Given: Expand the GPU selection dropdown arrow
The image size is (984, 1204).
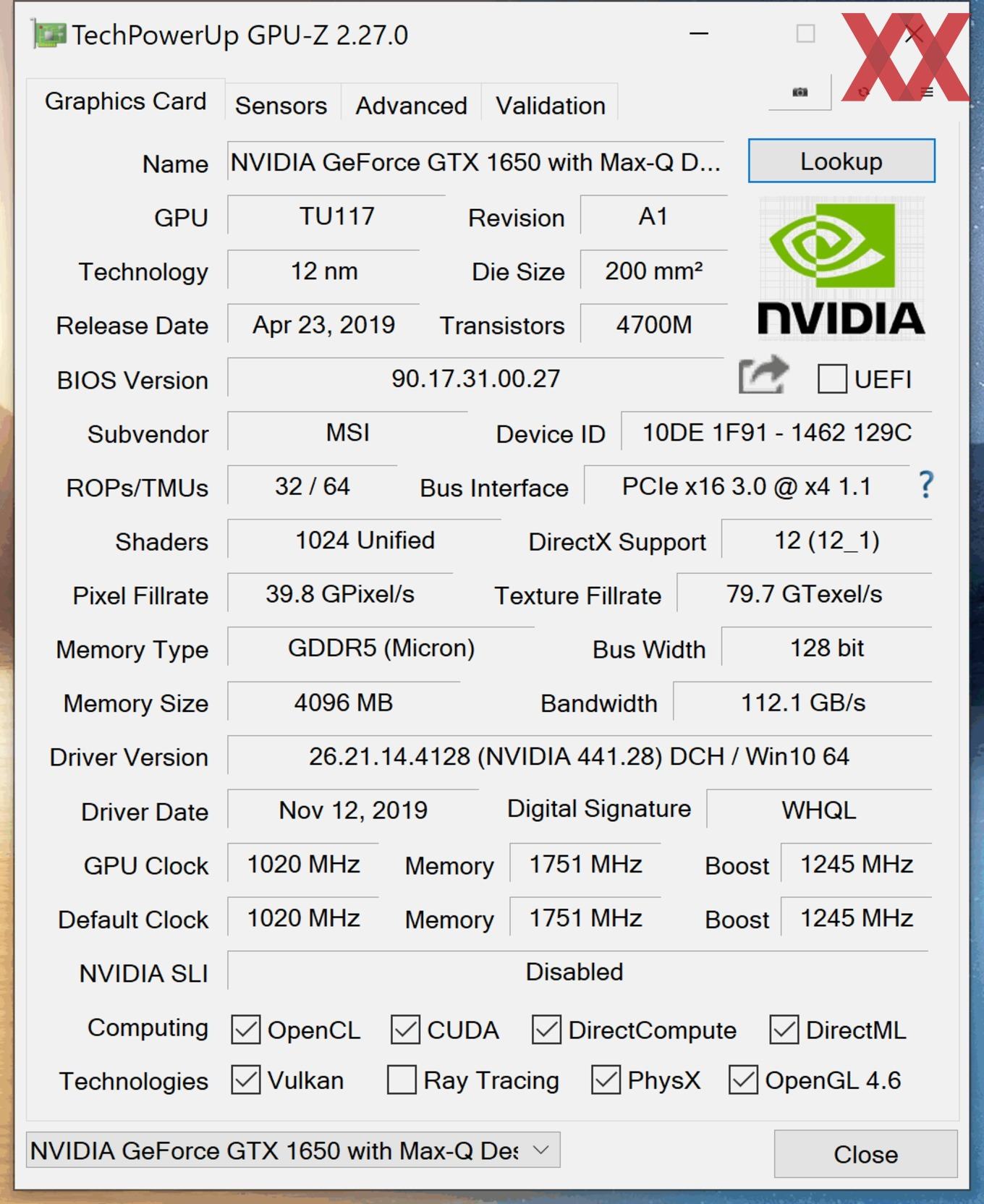Looking at the screenshot, I should [540, 1150].
